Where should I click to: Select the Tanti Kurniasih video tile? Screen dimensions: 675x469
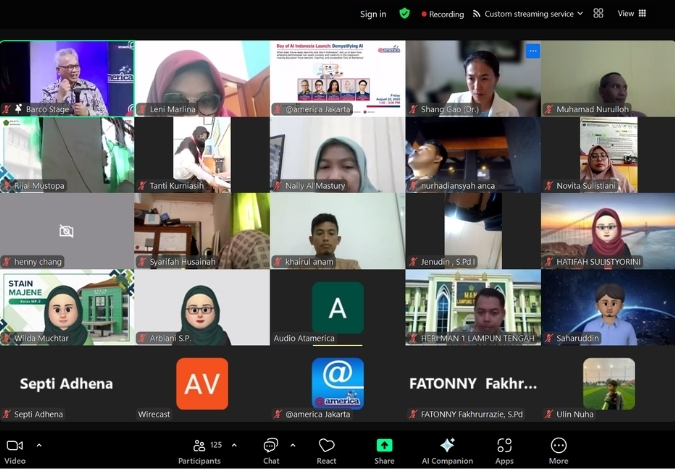click(x=202, y=155)
